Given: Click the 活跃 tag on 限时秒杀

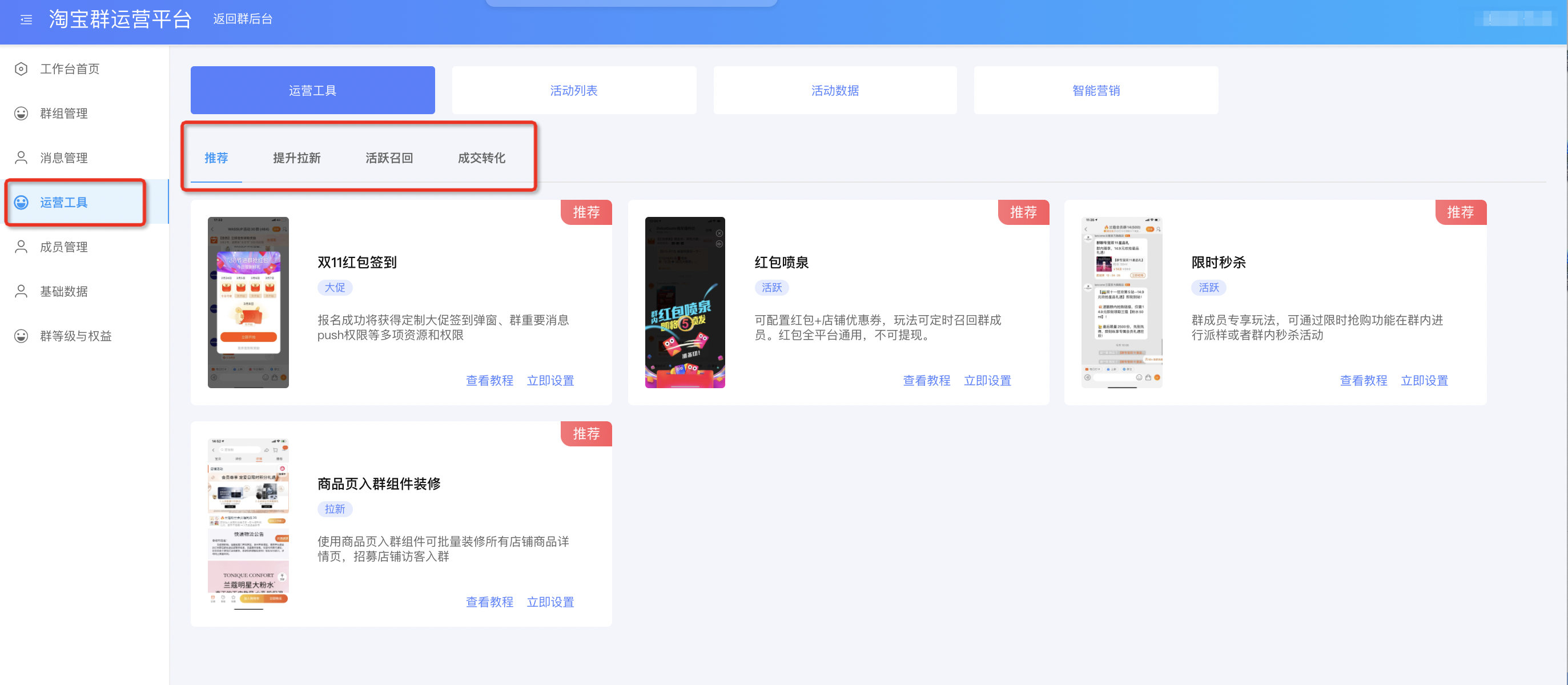Looking at the screenshot, I should pos(1209,287).
